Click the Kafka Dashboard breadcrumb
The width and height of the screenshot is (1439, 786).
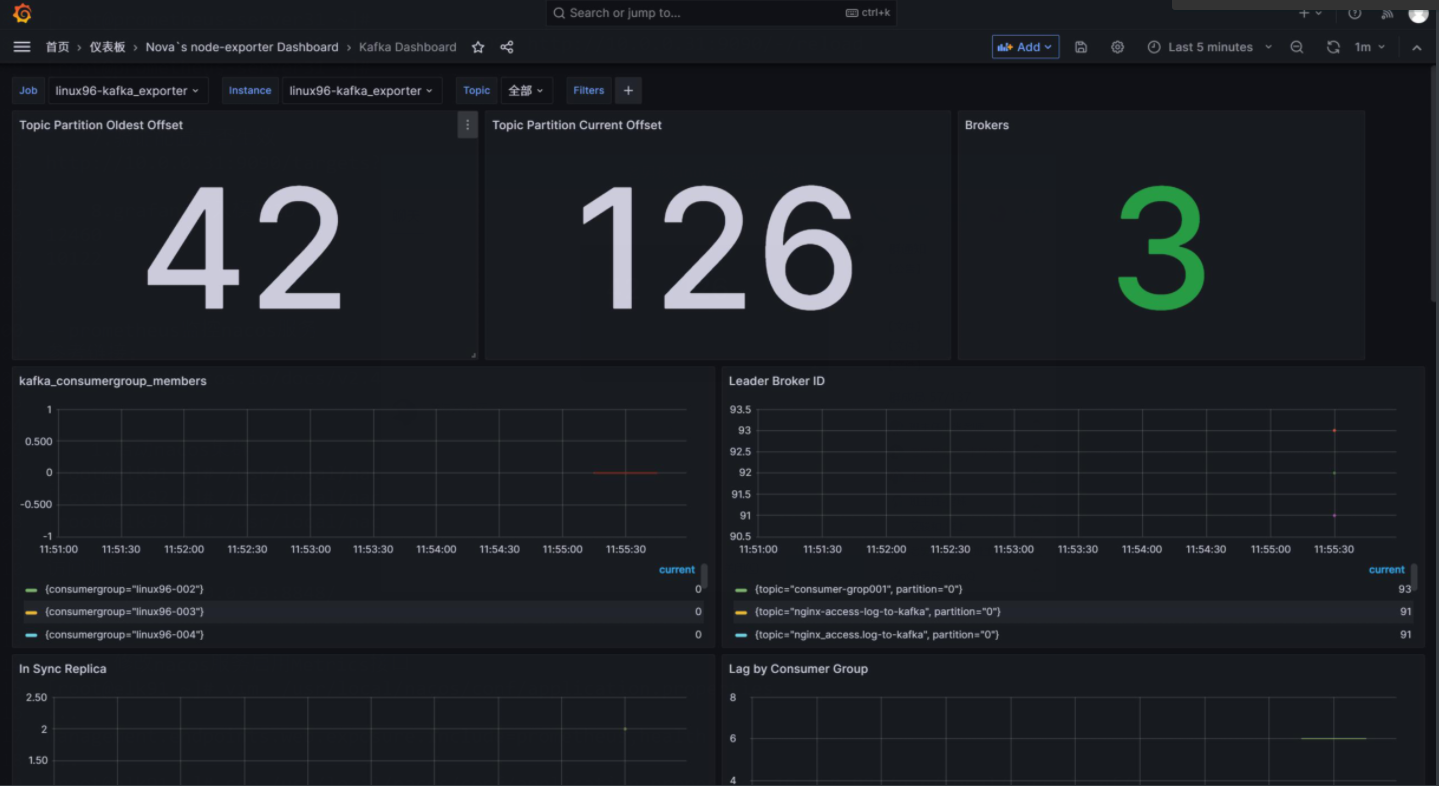click(408, 47)
